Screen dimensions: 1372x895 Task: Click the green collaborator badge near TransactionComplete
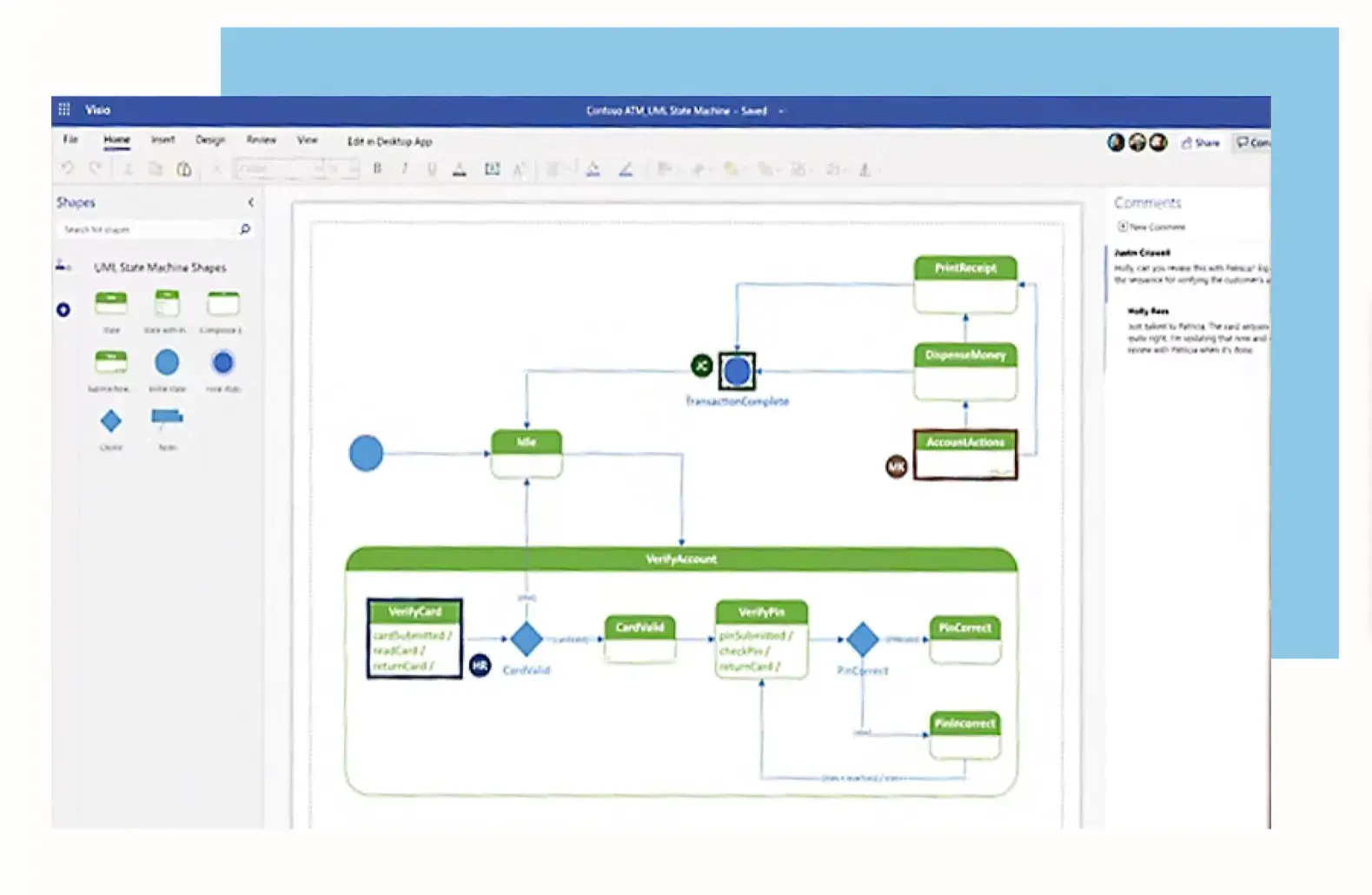coord(701,366)
